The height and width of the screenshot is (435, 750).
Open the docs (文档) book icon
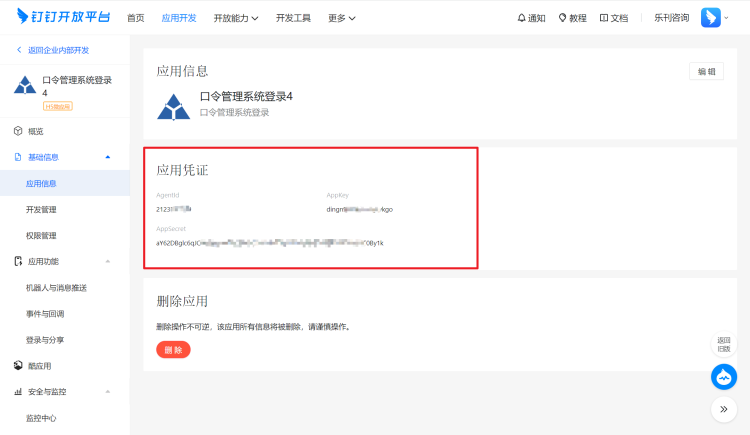pyautogui.click(x=604, y=18)
